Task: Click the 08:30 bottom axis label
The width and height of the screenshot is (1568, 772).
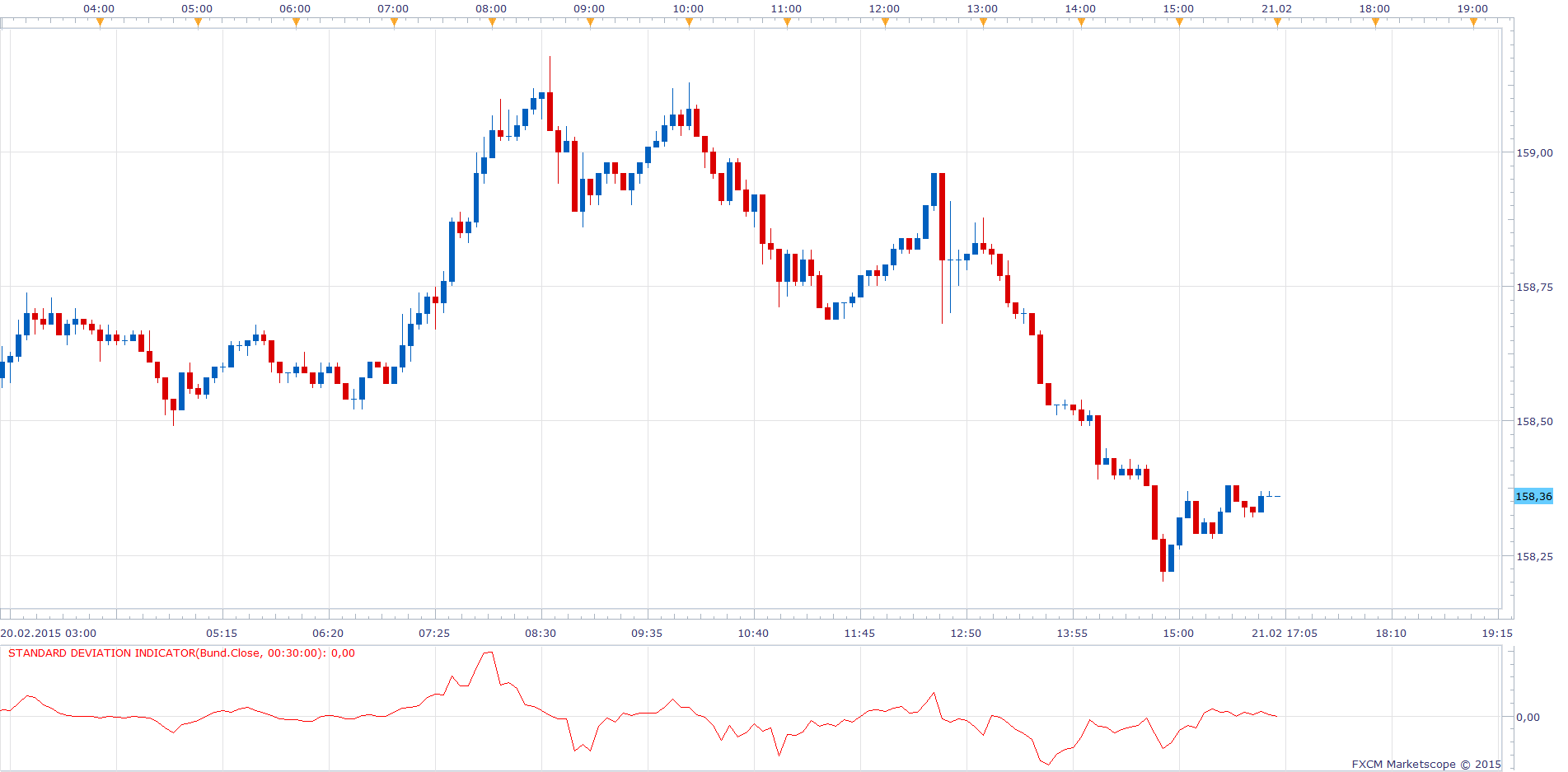Action: [x=541, y=634]
